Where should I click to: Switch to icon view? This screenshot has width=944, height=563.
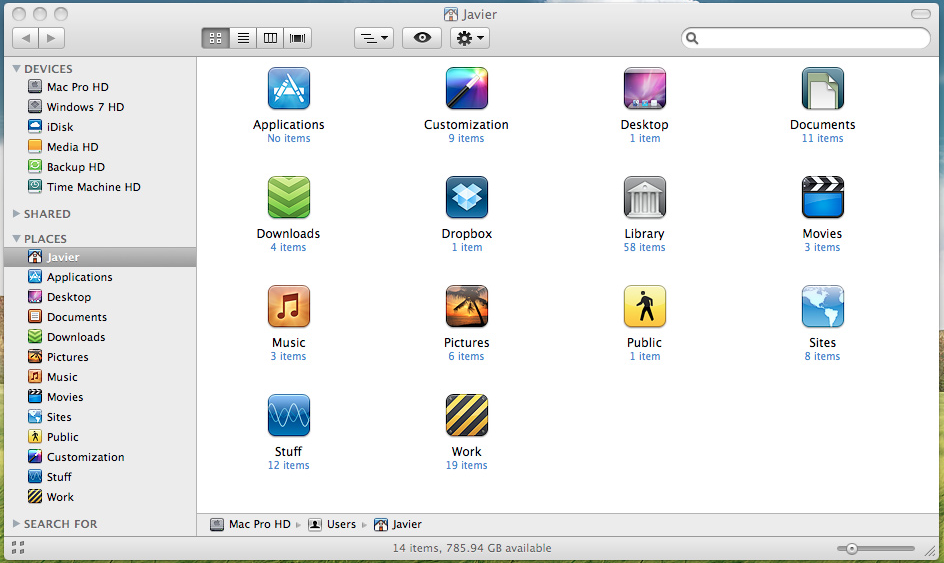tap(216, 39)
